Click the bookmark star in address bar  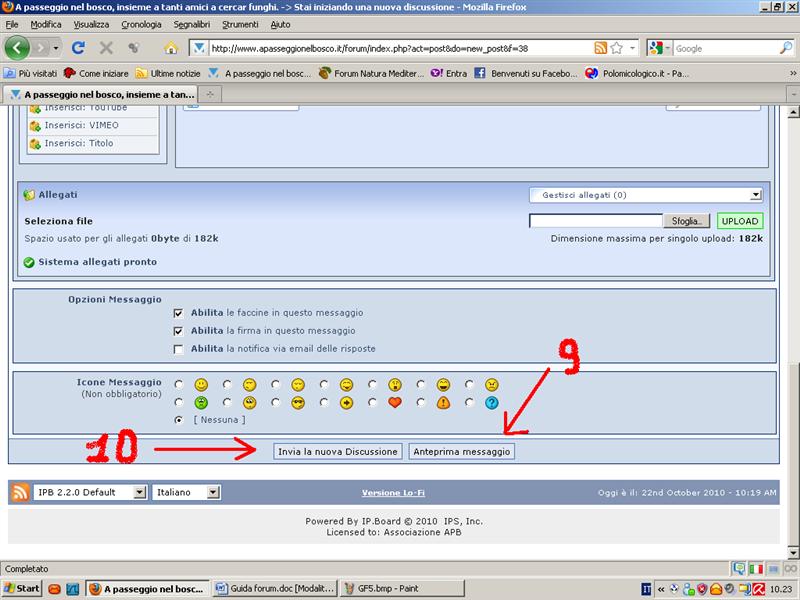[x=617, y=48]
